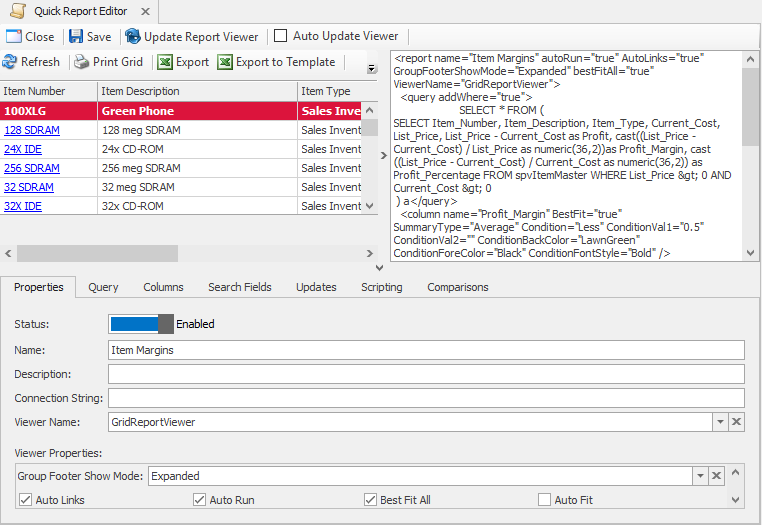Uncheck the Auto Links checkbox
The width and height of the screenshot is (762, 525).
coord(25,500)
